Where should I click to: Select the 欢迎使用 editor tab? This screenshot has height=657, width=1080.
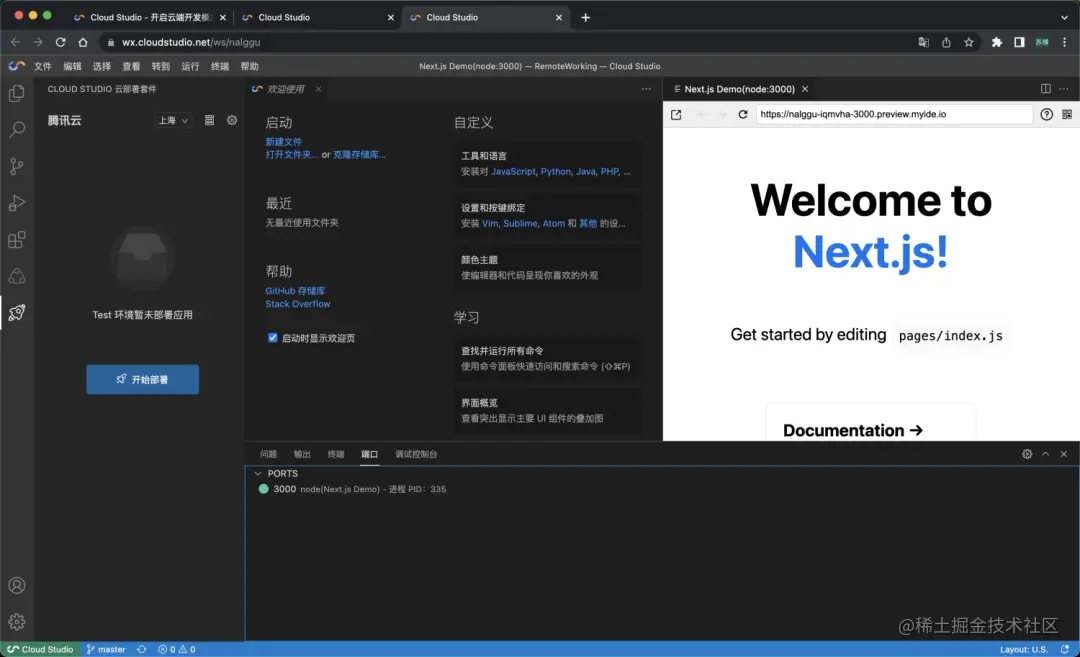pos(286,89)
